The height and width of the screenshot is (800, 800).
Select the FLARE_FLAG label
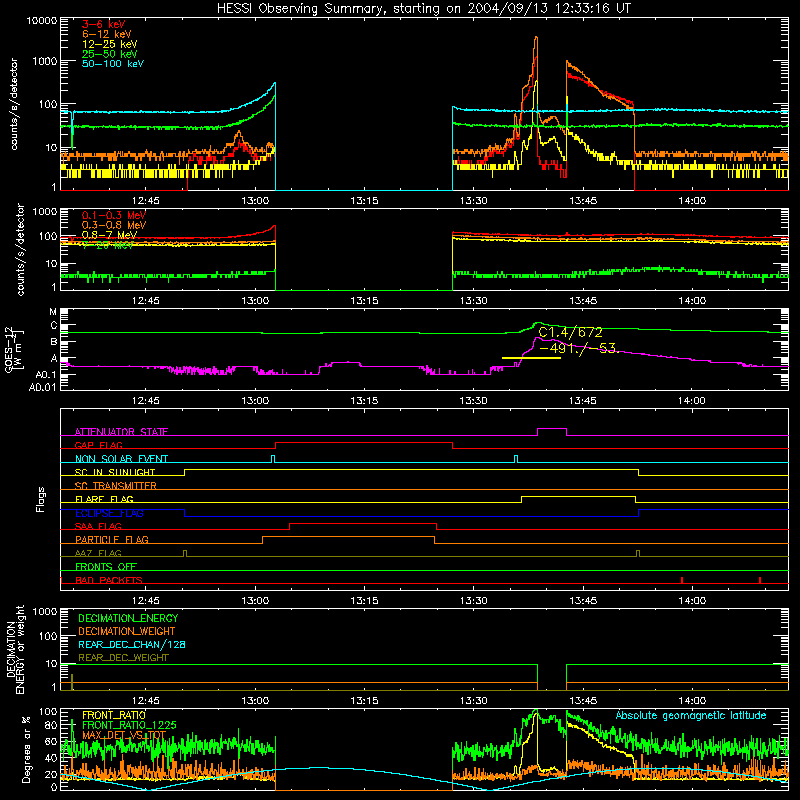[x=104, y=499]
